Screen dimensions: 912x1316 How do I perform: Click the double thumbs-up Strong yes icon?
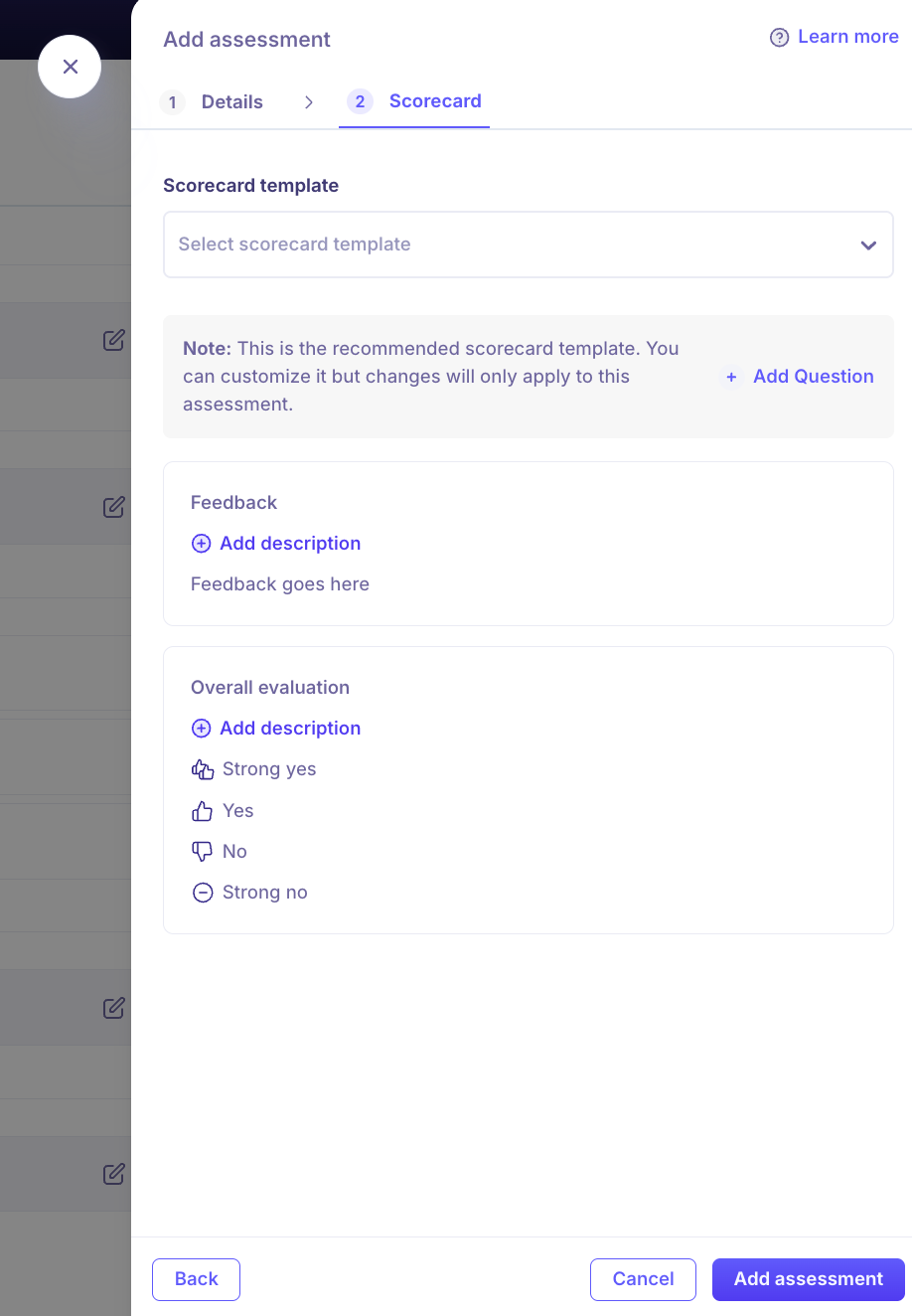tap(203, 769)
